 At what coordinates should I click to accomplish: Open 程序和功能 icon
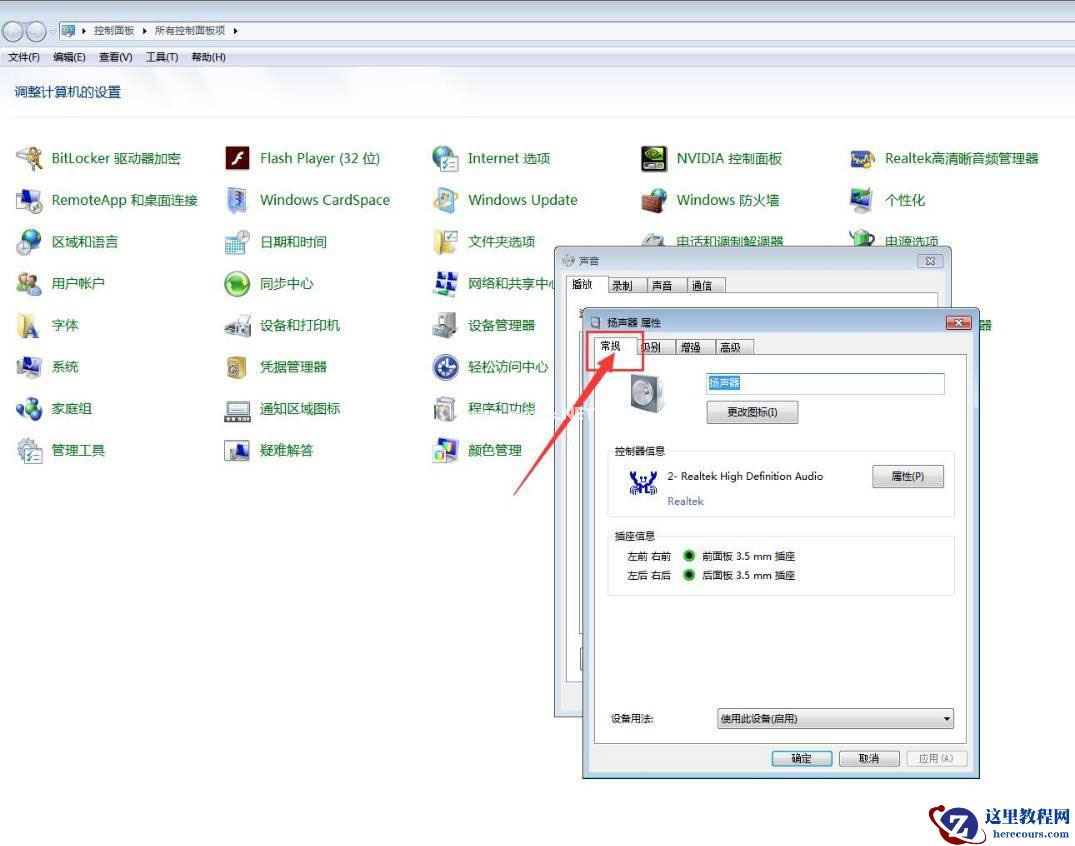point(446,409)
